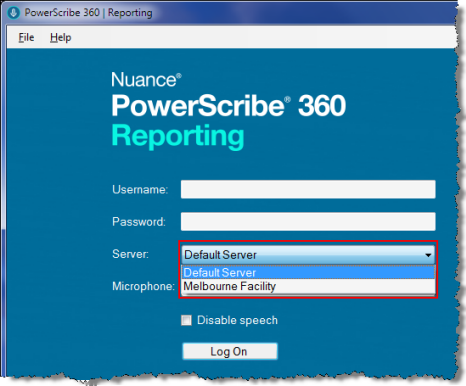This screenshot has width=466, height=386.
Task: Open the Help menu
Action: 60,37
